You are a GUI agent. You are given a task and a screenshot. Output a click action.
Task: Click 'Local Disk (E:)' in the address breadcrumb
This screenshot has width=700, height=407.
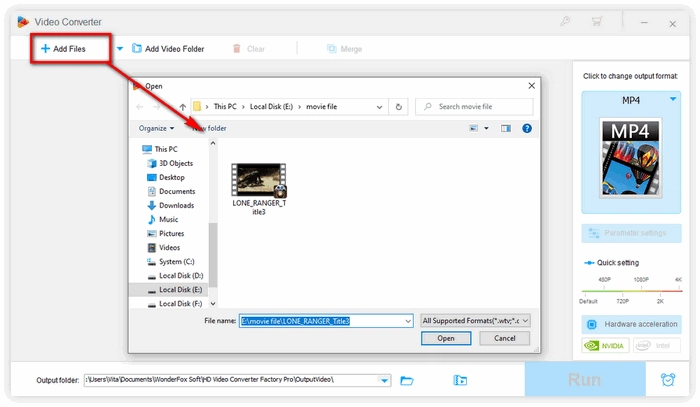coord(271,107)
